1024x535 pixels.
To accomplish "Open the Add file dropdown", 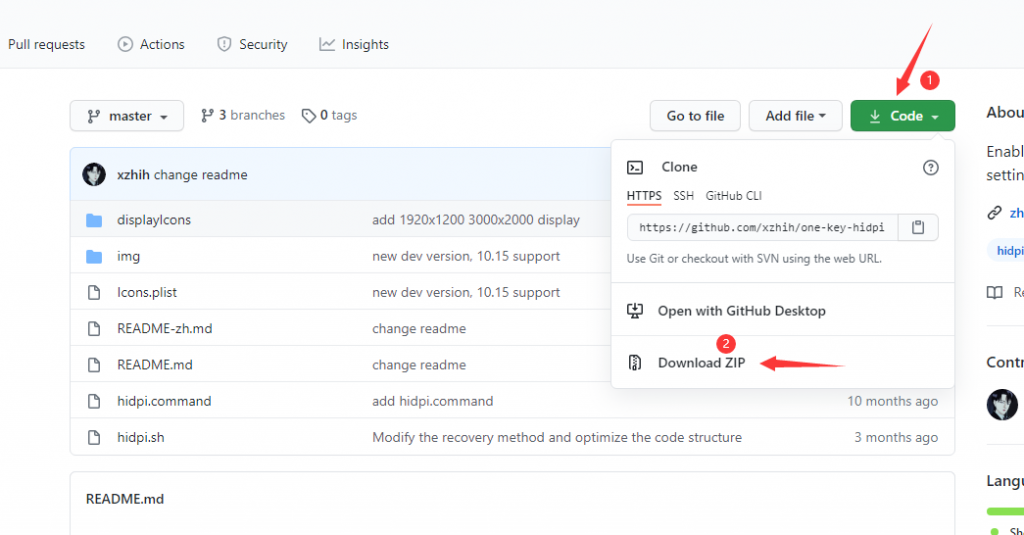I will [x=795, y=116].
